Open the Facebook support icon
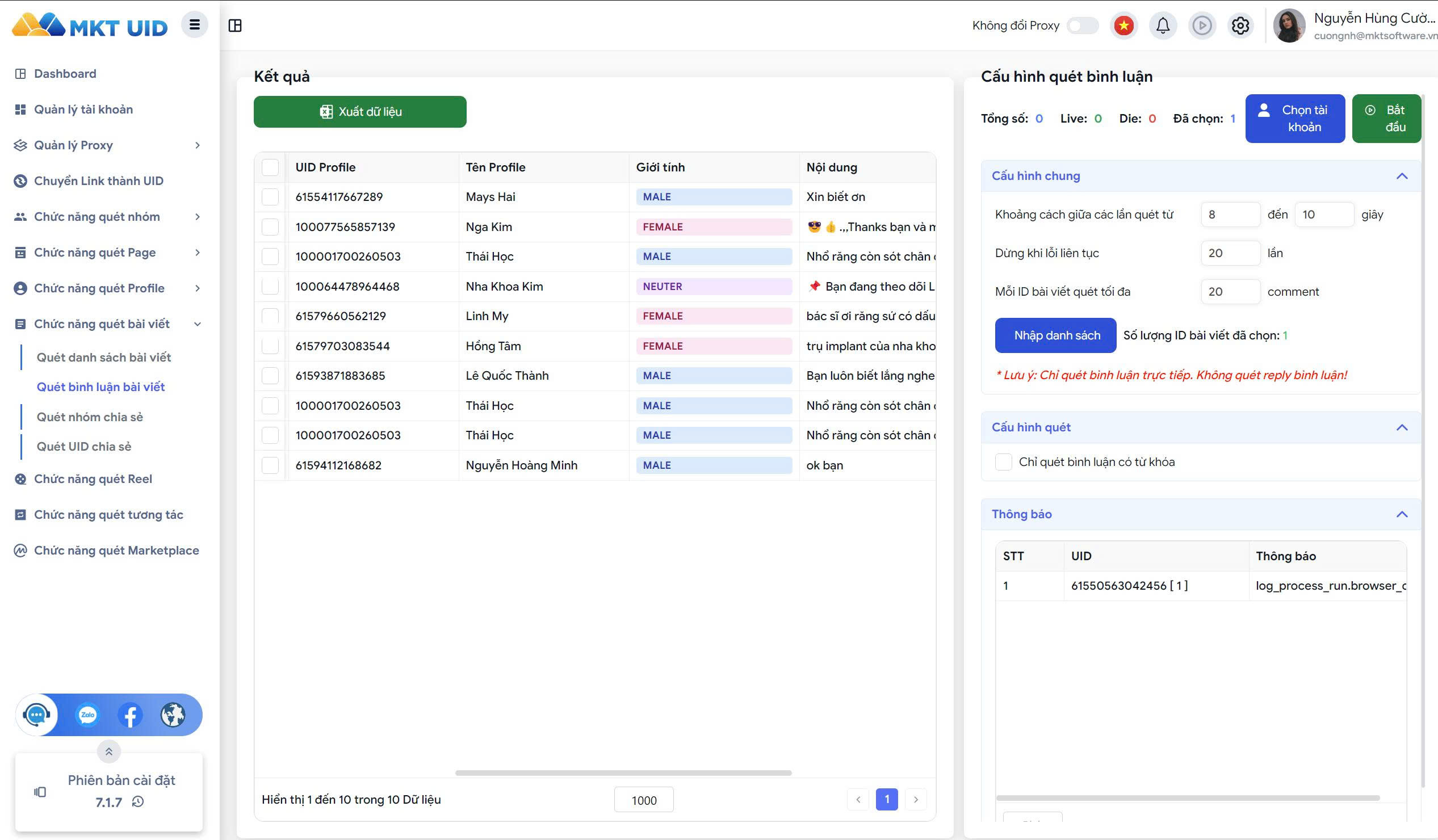The height and width of the screenshot is (840, 1438). pos(130,715)
